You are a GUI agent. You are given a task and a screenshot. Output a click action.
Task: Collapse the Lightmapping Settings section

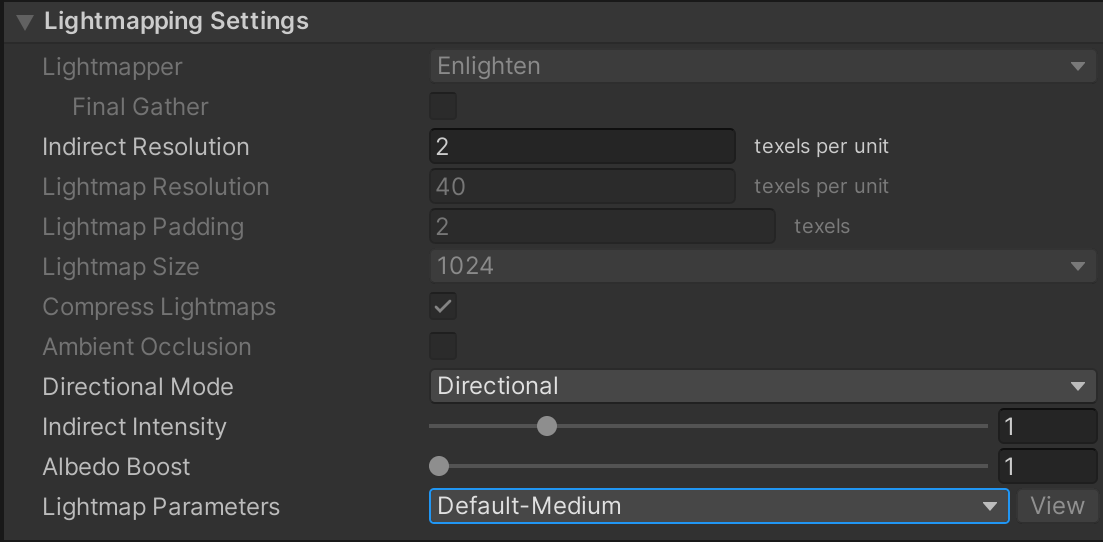click(25, 22)
